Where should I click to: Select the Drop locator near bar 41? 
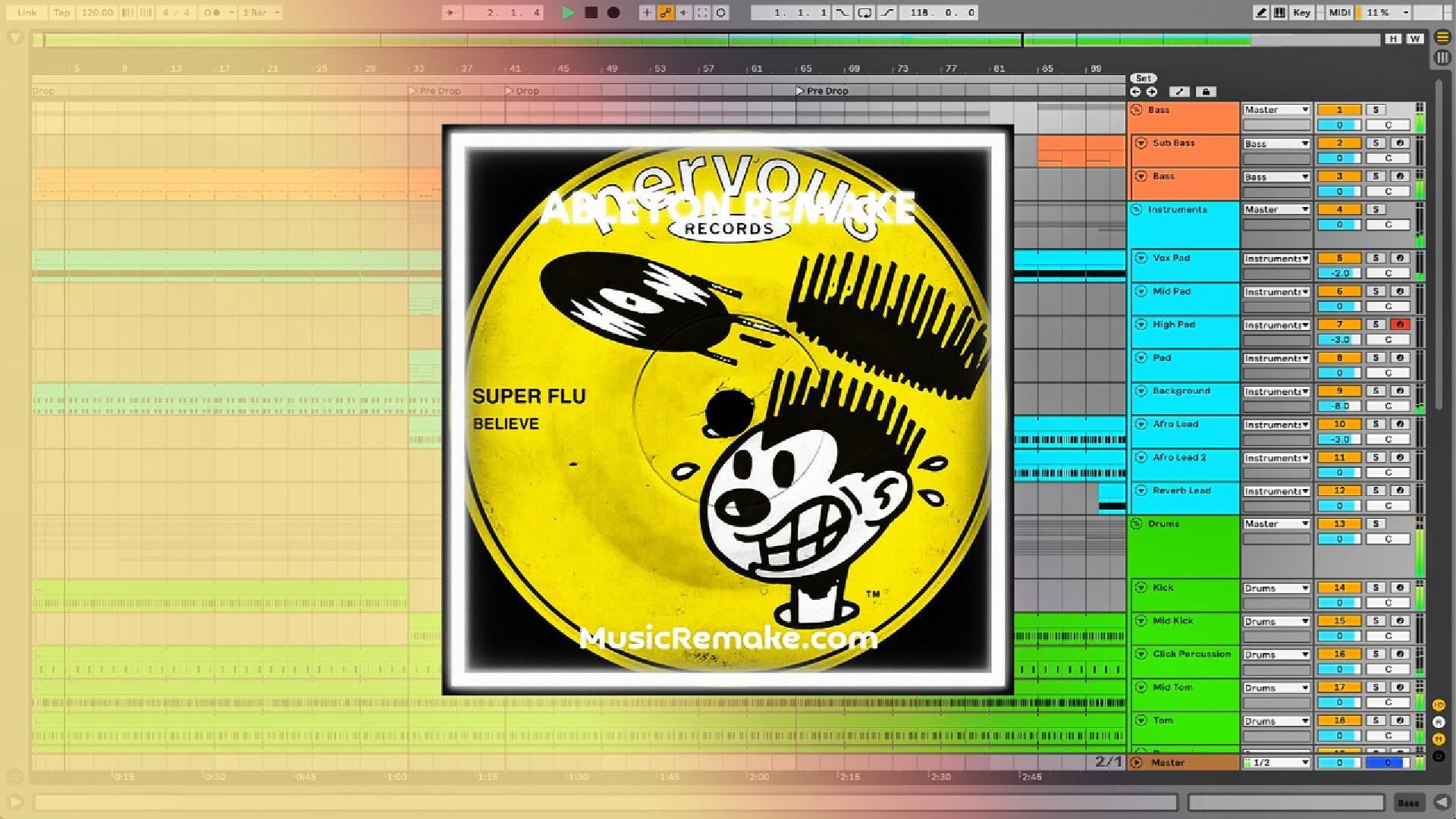tap(522, 91)
